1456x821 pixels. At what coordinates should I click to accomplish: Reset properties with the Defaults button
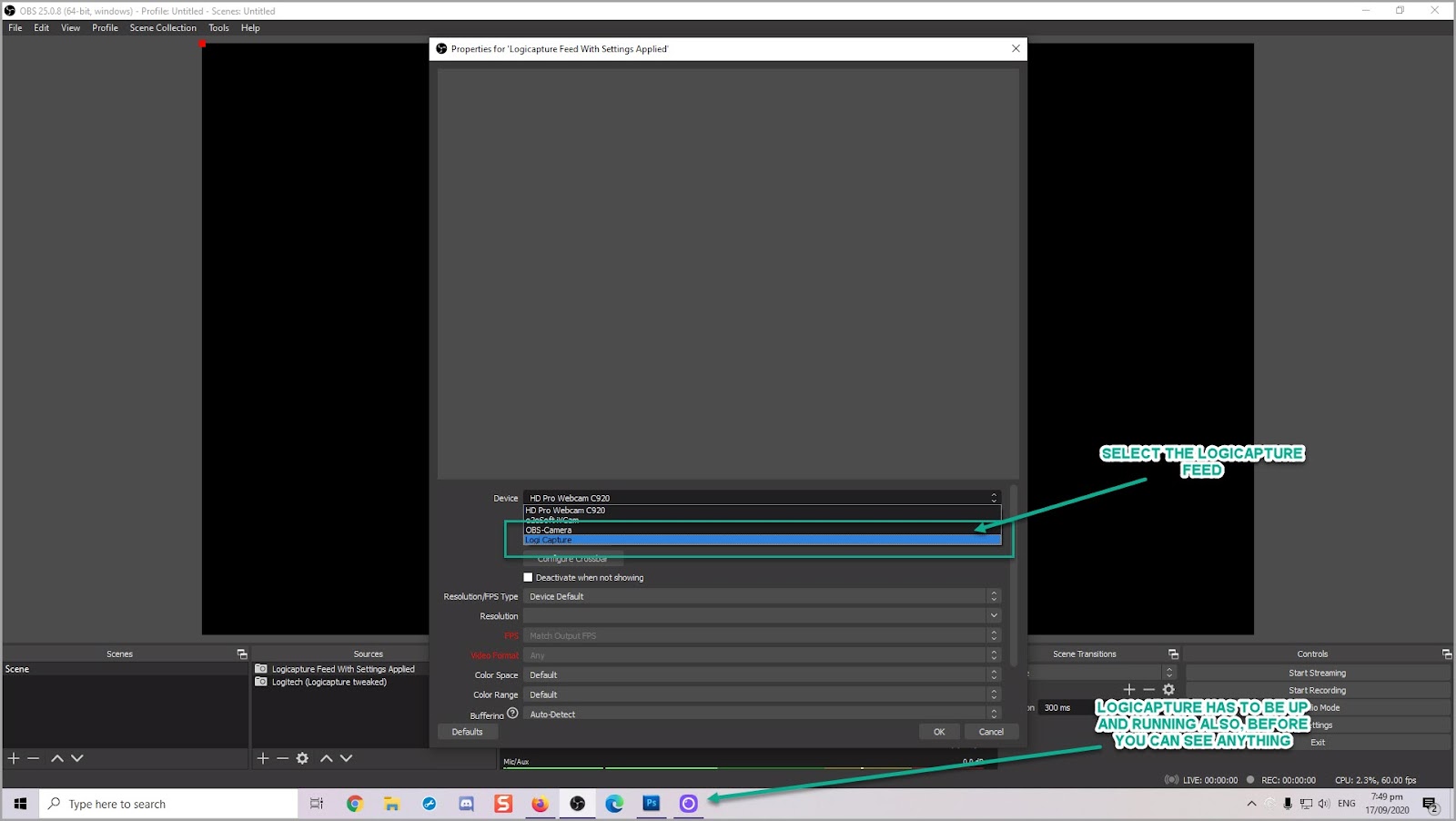click(x=468, y=732)
